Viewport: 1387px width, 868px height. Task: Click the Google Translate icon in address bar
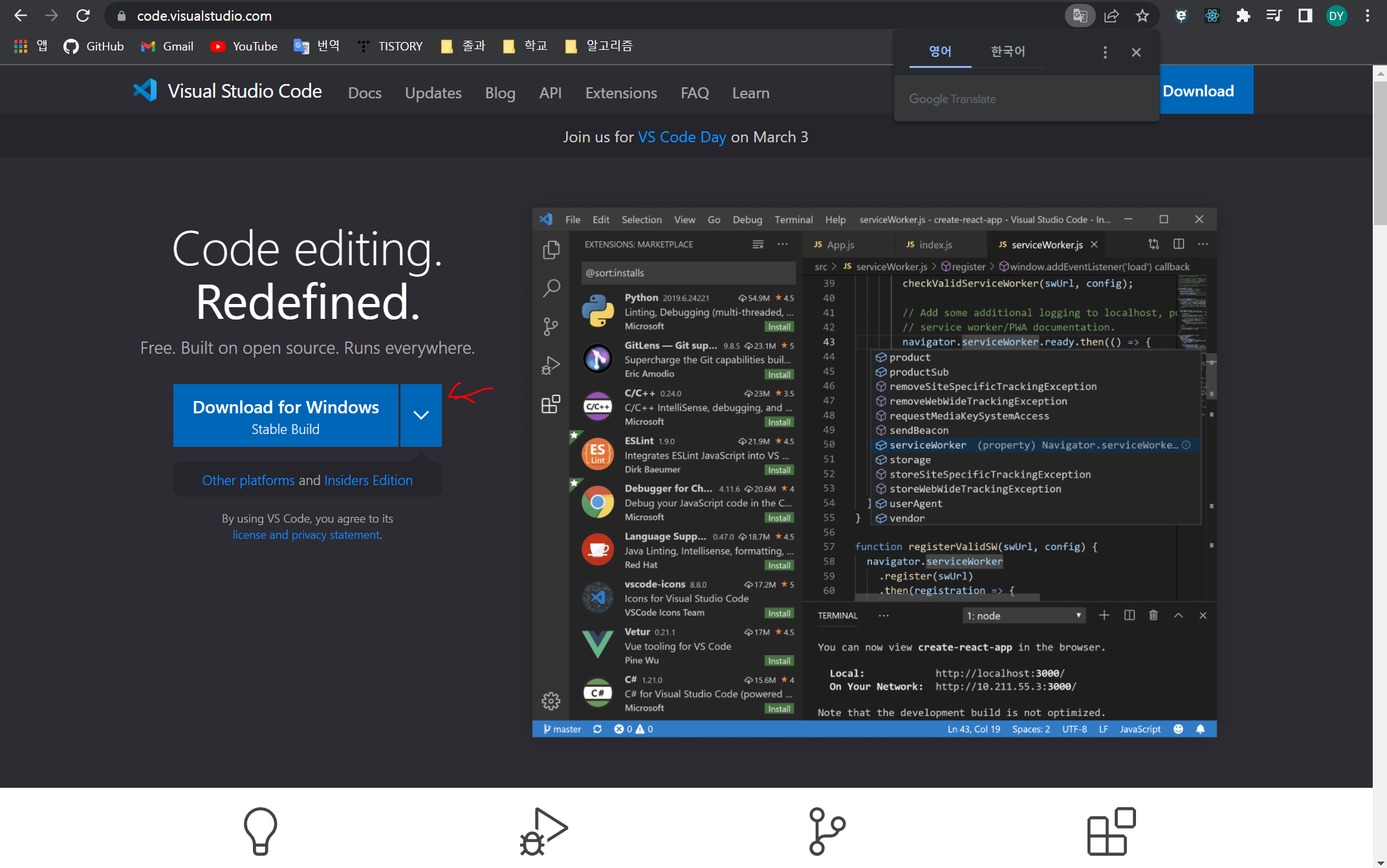click(x=1079, y=16)
